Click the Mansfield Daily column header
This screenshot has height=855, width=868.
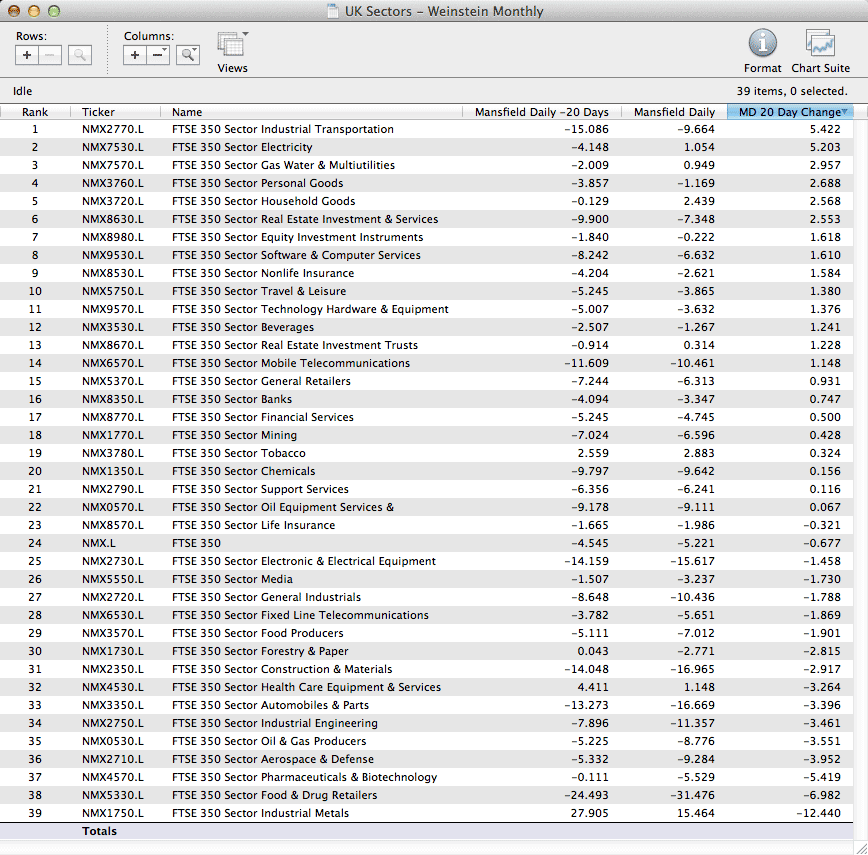click(674, 112)
